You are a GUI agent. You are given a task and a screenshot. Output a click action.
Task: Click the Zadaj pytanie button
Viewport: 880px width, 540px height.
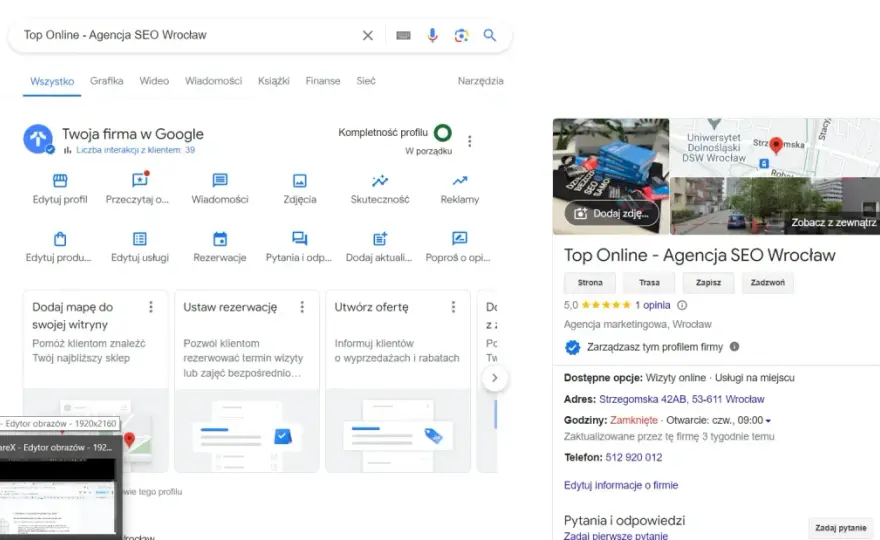tap(841, 528)
